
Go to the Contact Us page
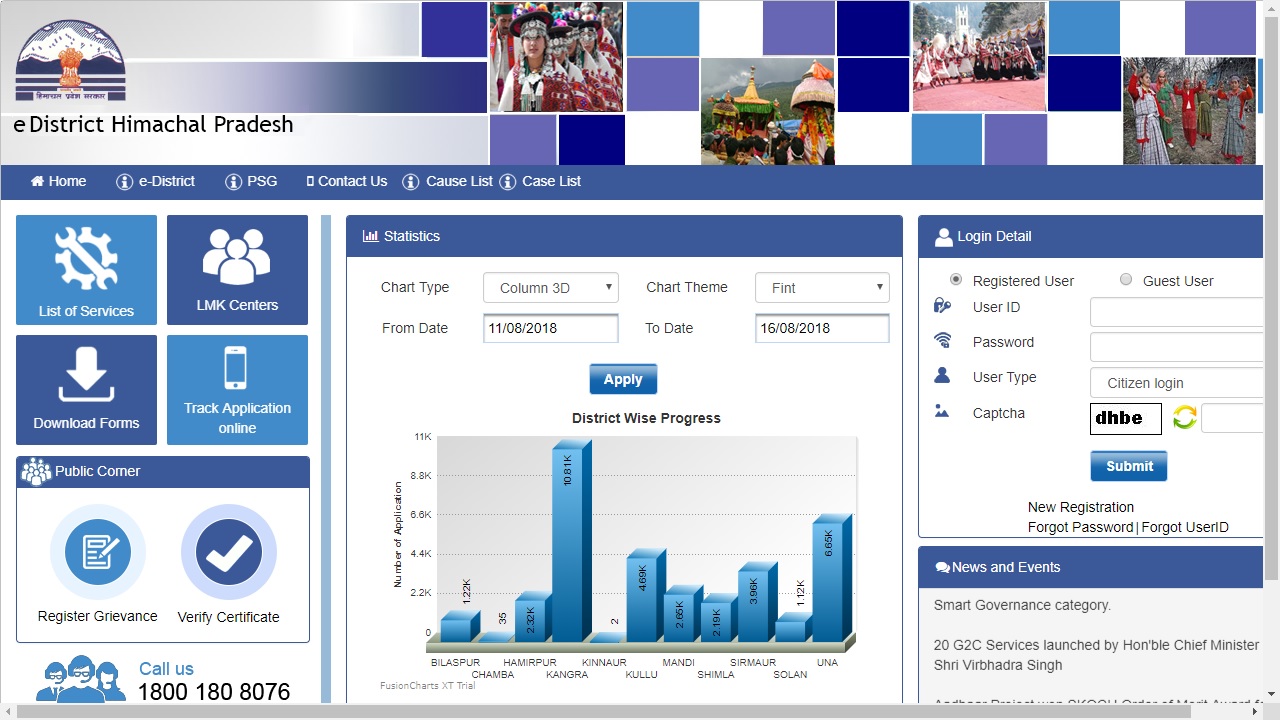tap(346, 181)
